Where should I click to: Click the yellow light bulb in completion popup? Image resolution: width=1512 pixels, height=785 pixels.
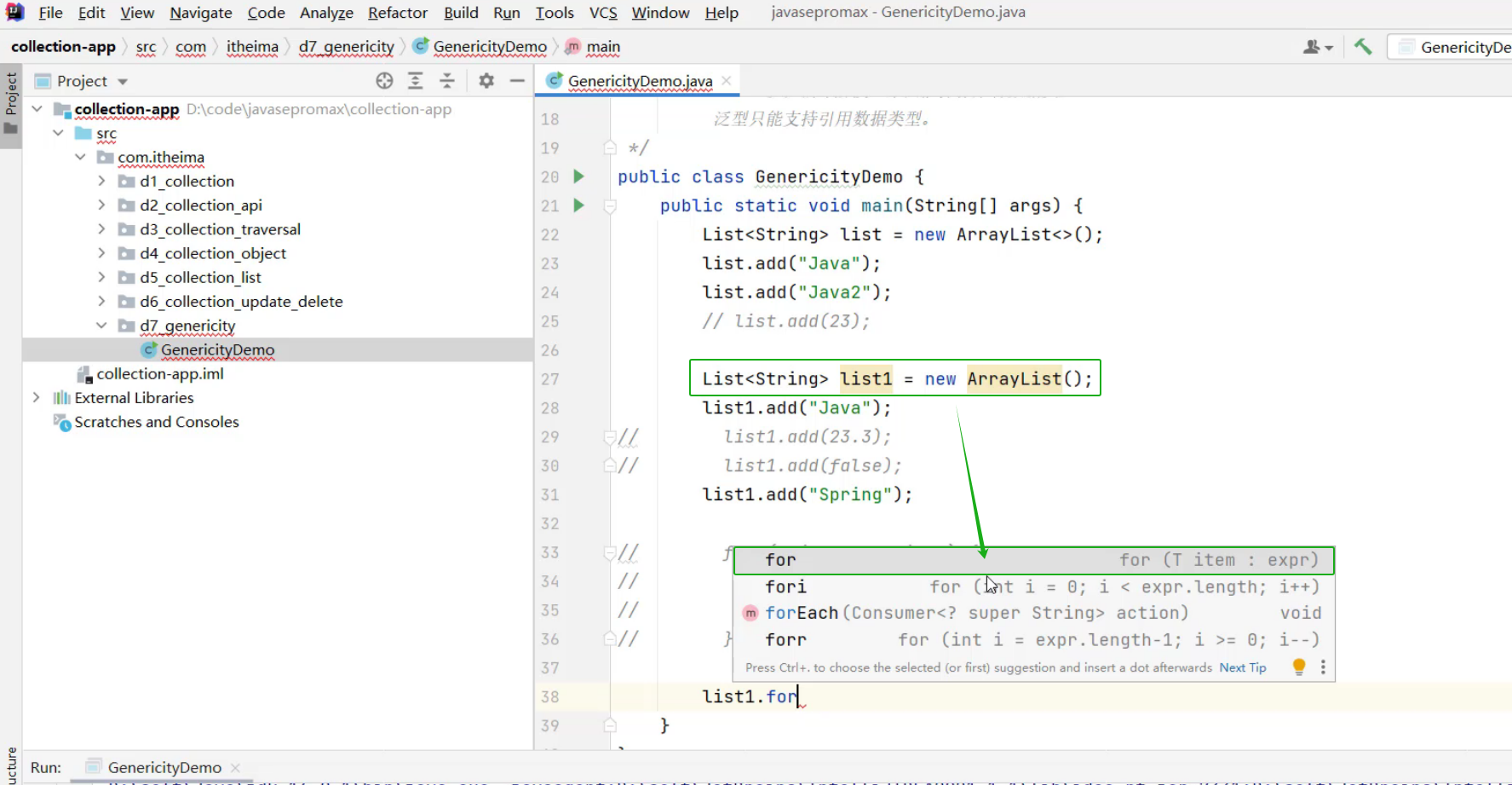pos(1299,667)
